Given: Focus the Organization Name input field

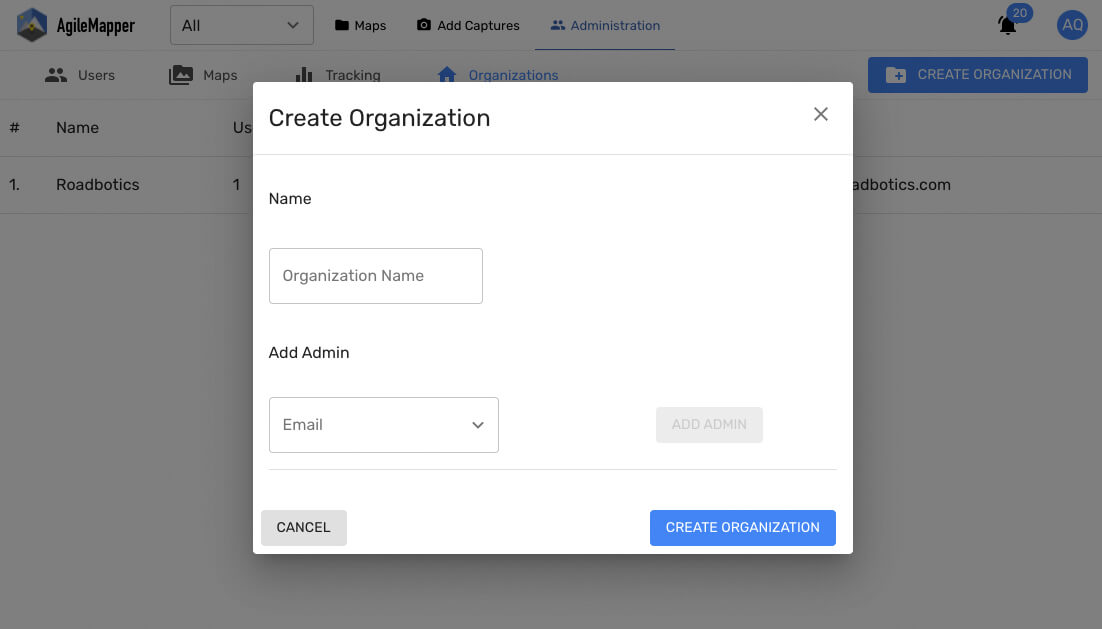Looking at the screenshot, I should click(x=376, y=275).
